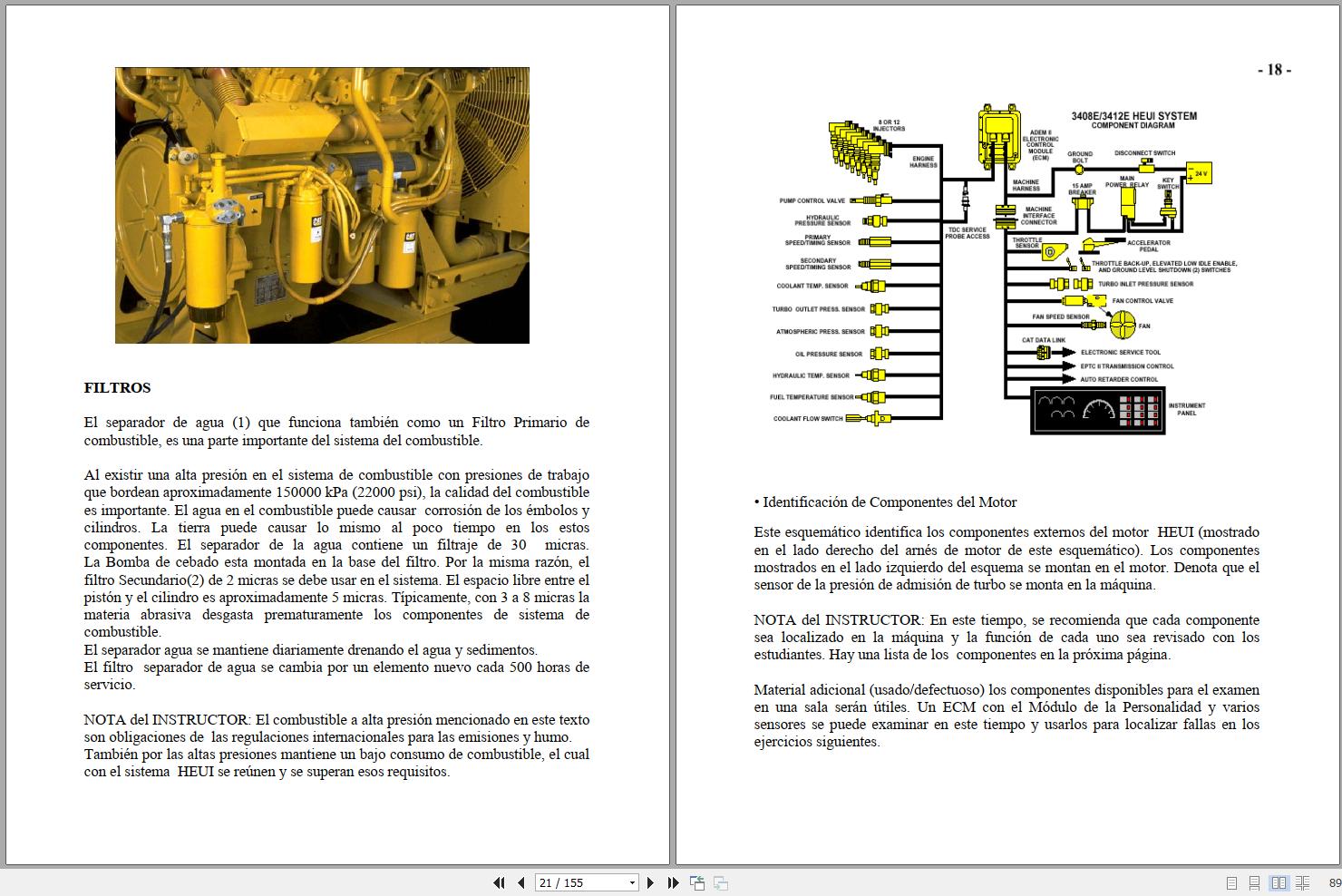Select the two-page facing view icon

1279,882
